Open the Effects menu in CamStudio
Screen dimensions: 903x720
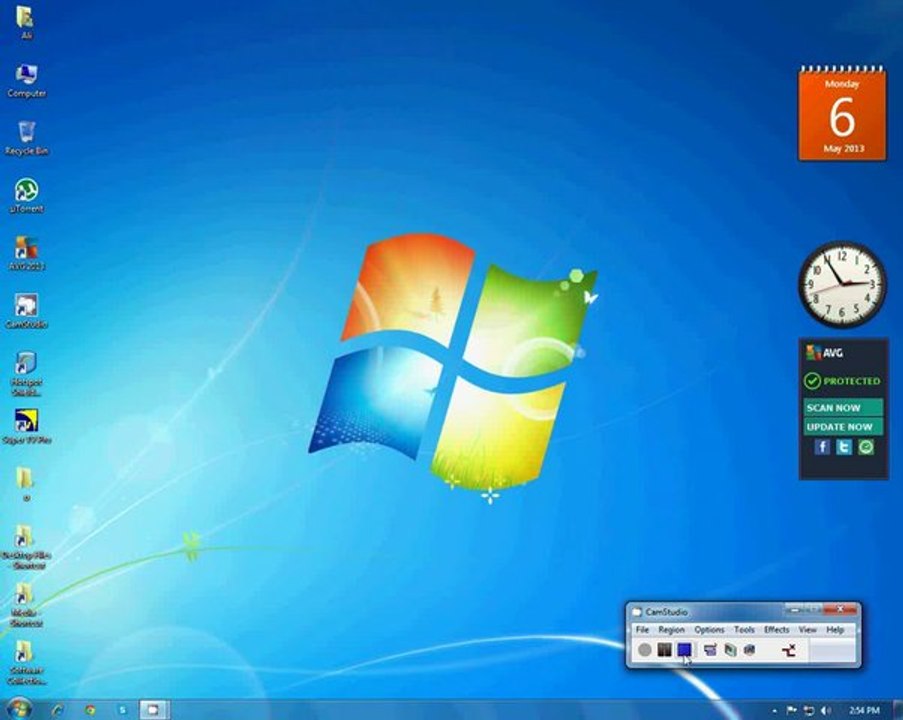pyautogui.click(x=776, y=630)
